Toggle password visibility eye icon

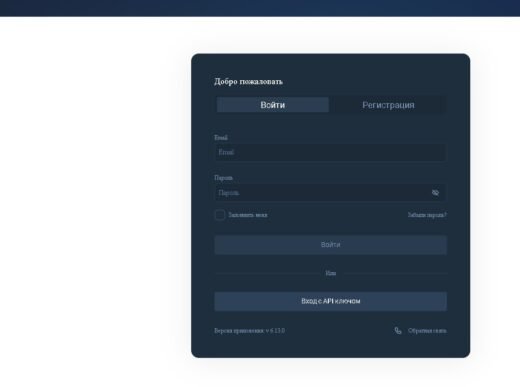tap(435, 193)
